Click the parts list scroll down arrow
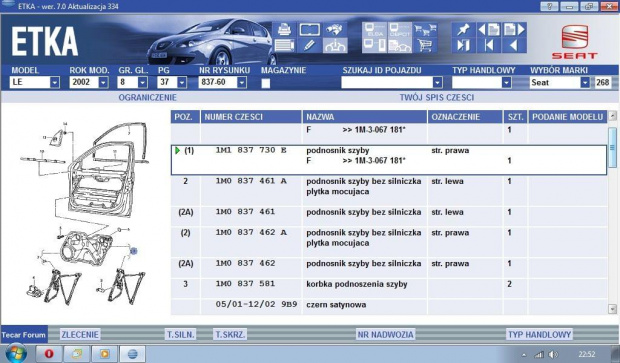This screenshot has width=620, height=363. tap(612, 309)
